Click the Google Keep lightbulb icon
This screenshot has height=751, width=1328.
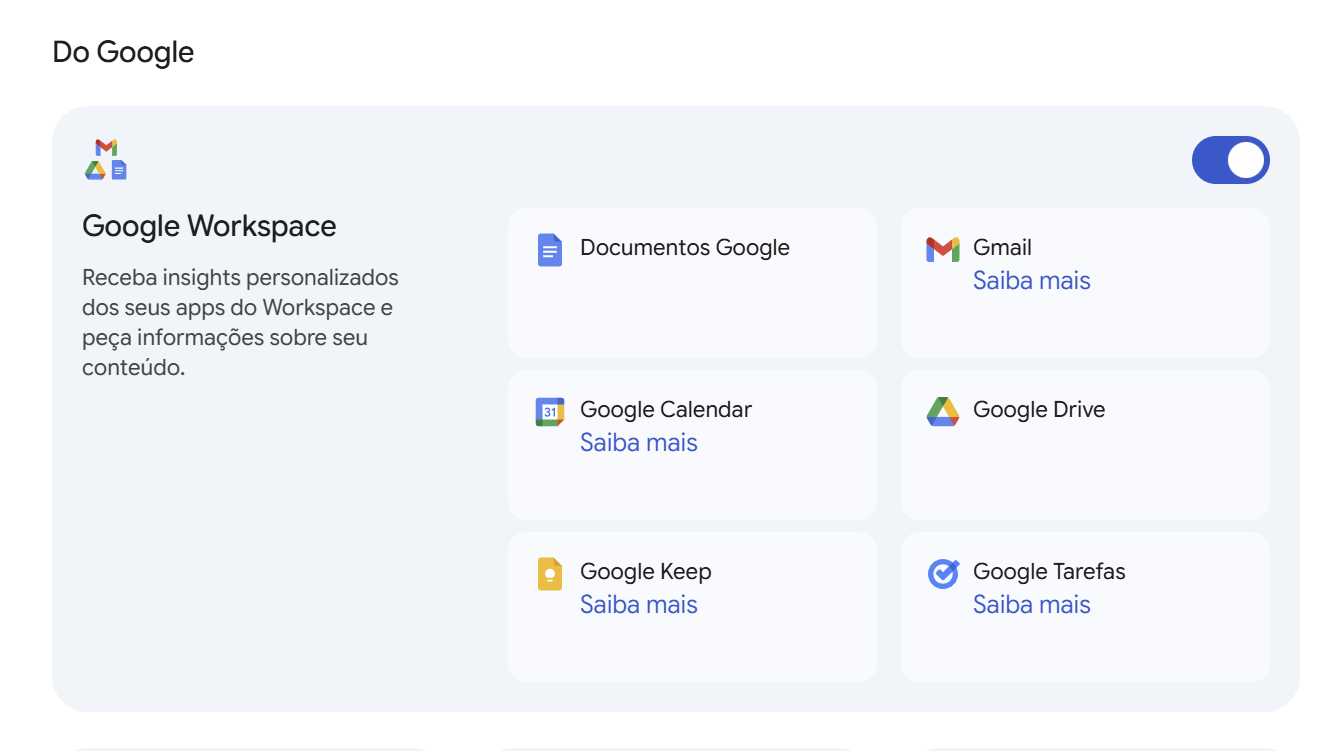550,574
